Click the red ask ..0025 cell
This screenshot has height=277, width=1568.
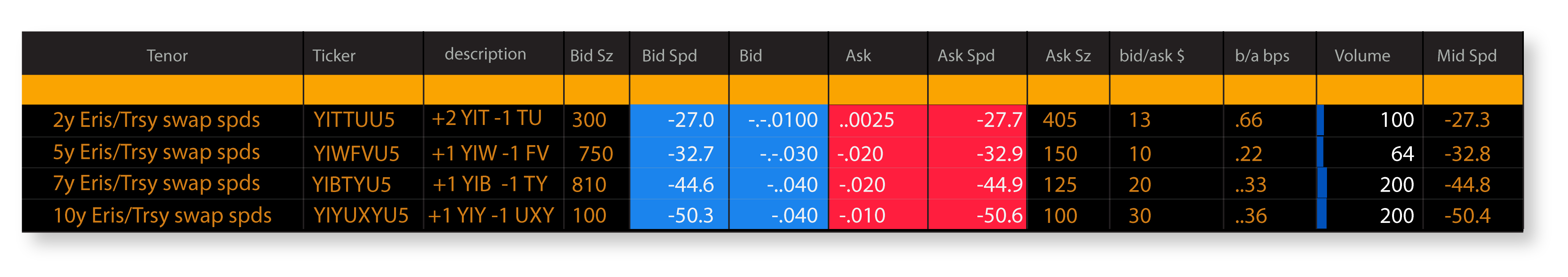pos(877,120)
